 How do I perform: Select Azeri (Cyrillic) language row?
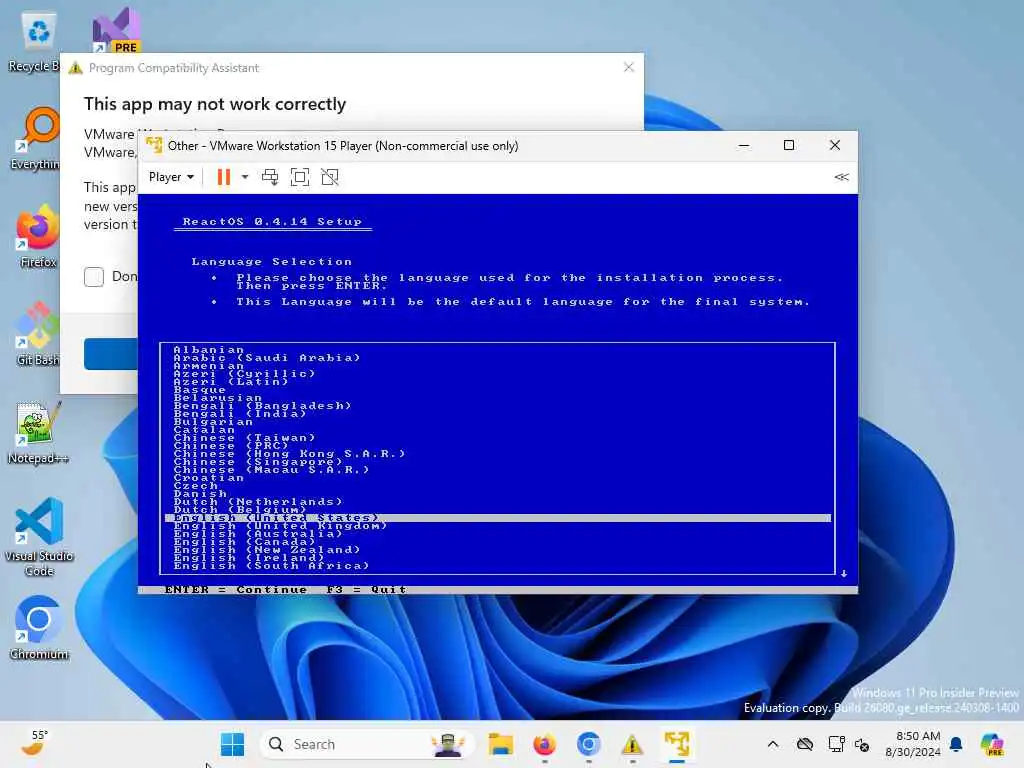[x=498, y=374]
